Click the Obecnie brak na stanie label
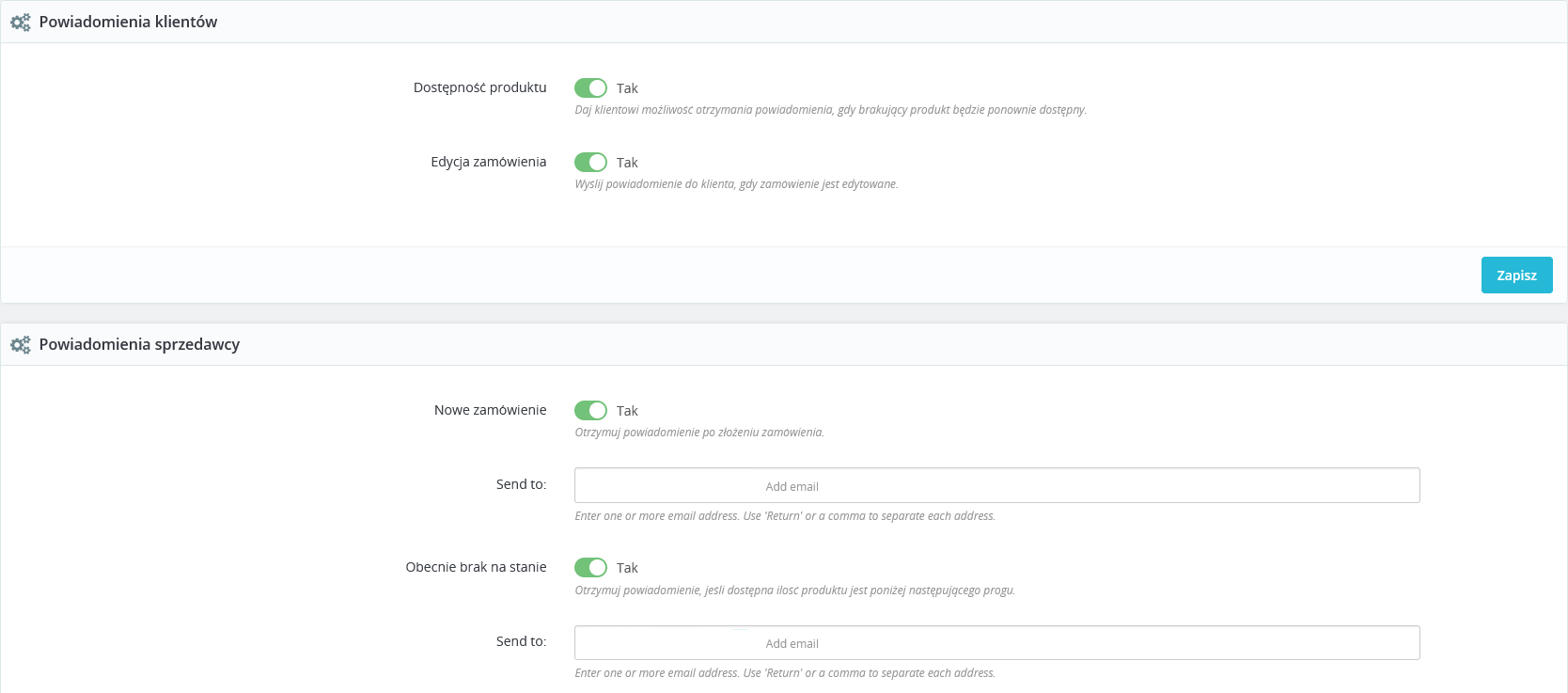1568x693 pixels. pyautogui.click(x=476, y=567)
